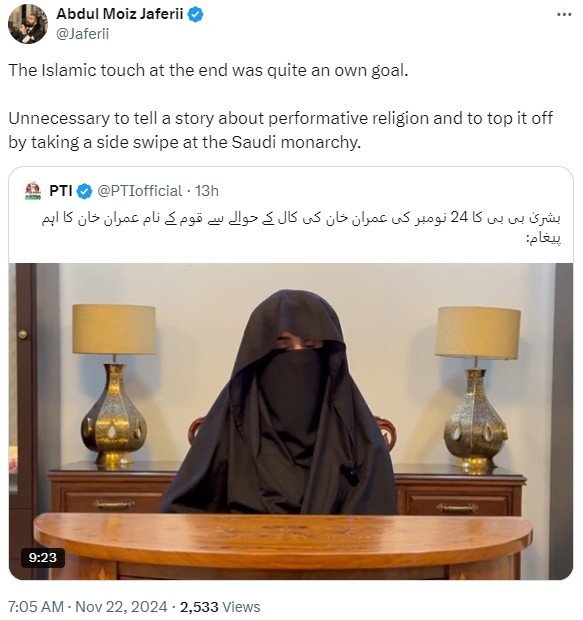The image size is (583, 620).
Task: Open the Abdul Moiz Jaferii display name
Action: click(120, 14)
